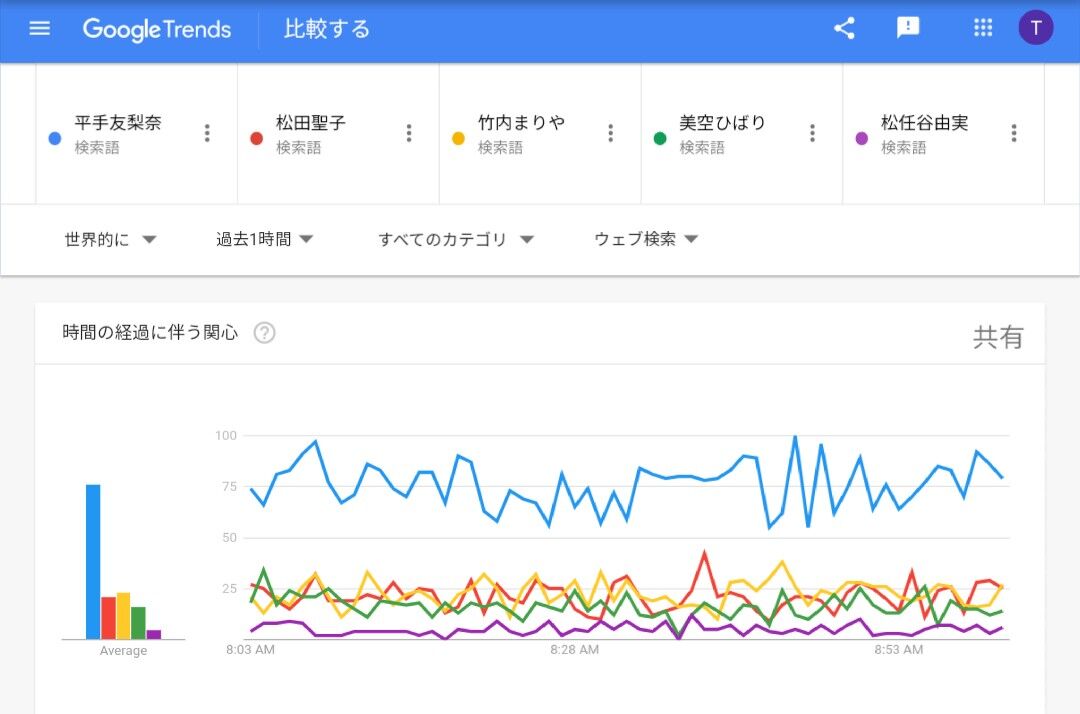This screenshot has height=714, width=1080.
Task: Click the blue average bar
Action: 93,561
